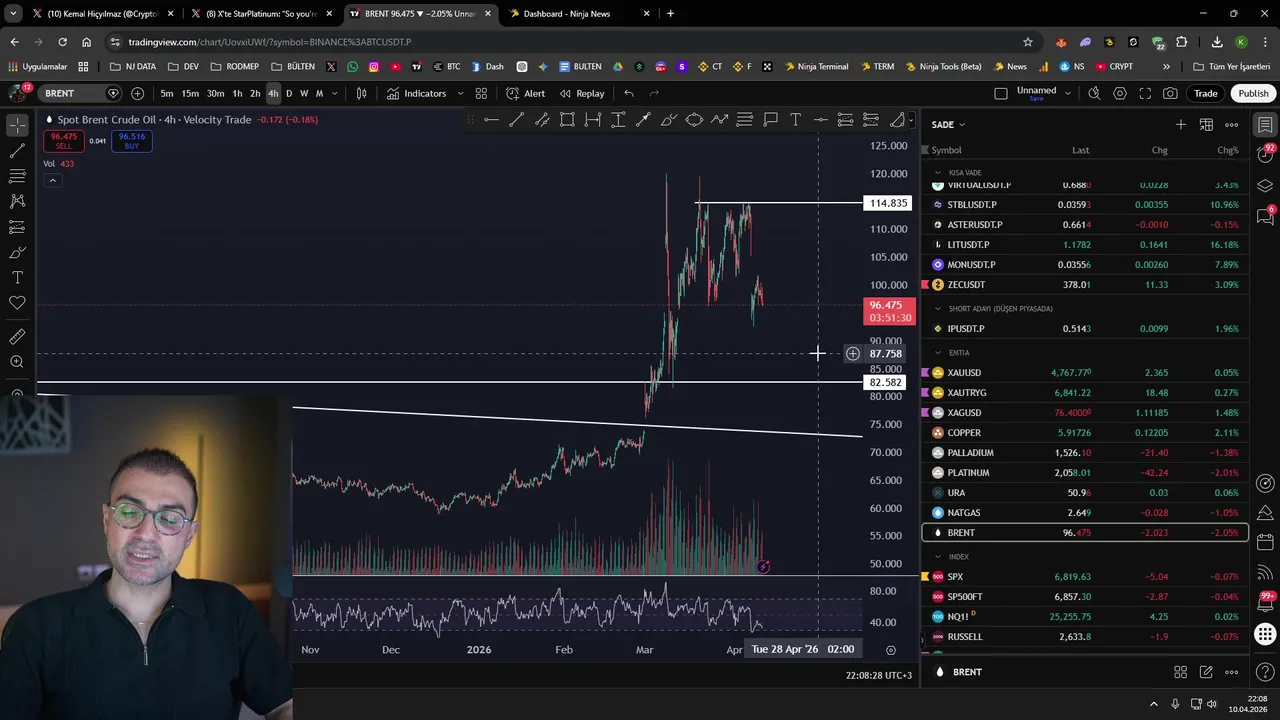
Task: Sort watchlist by Chg% column header
Action: pyautogui.click(x=1227, y=150)
